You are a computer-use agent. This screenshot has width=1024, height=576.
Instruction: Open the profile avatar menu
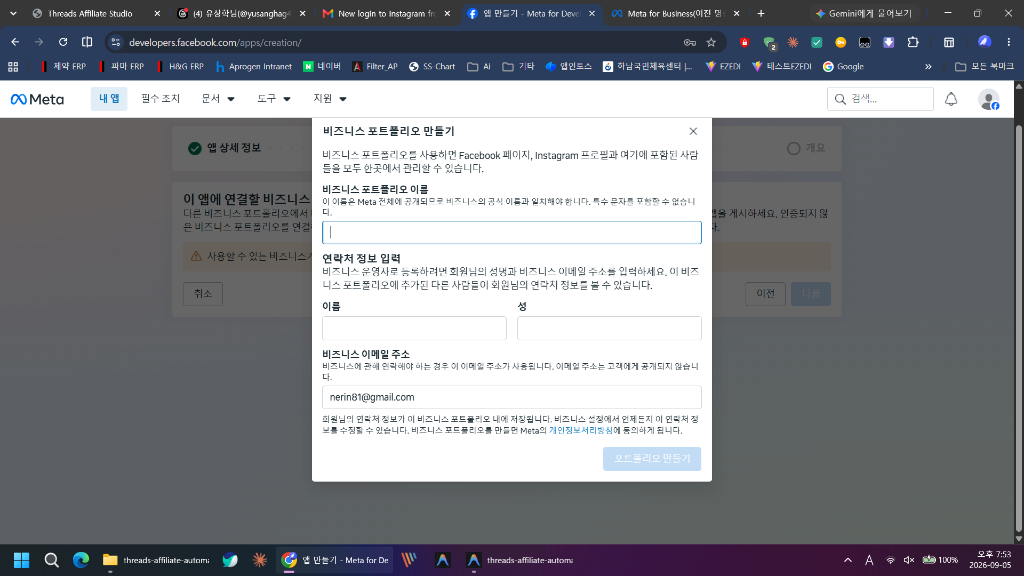point(989,99)
